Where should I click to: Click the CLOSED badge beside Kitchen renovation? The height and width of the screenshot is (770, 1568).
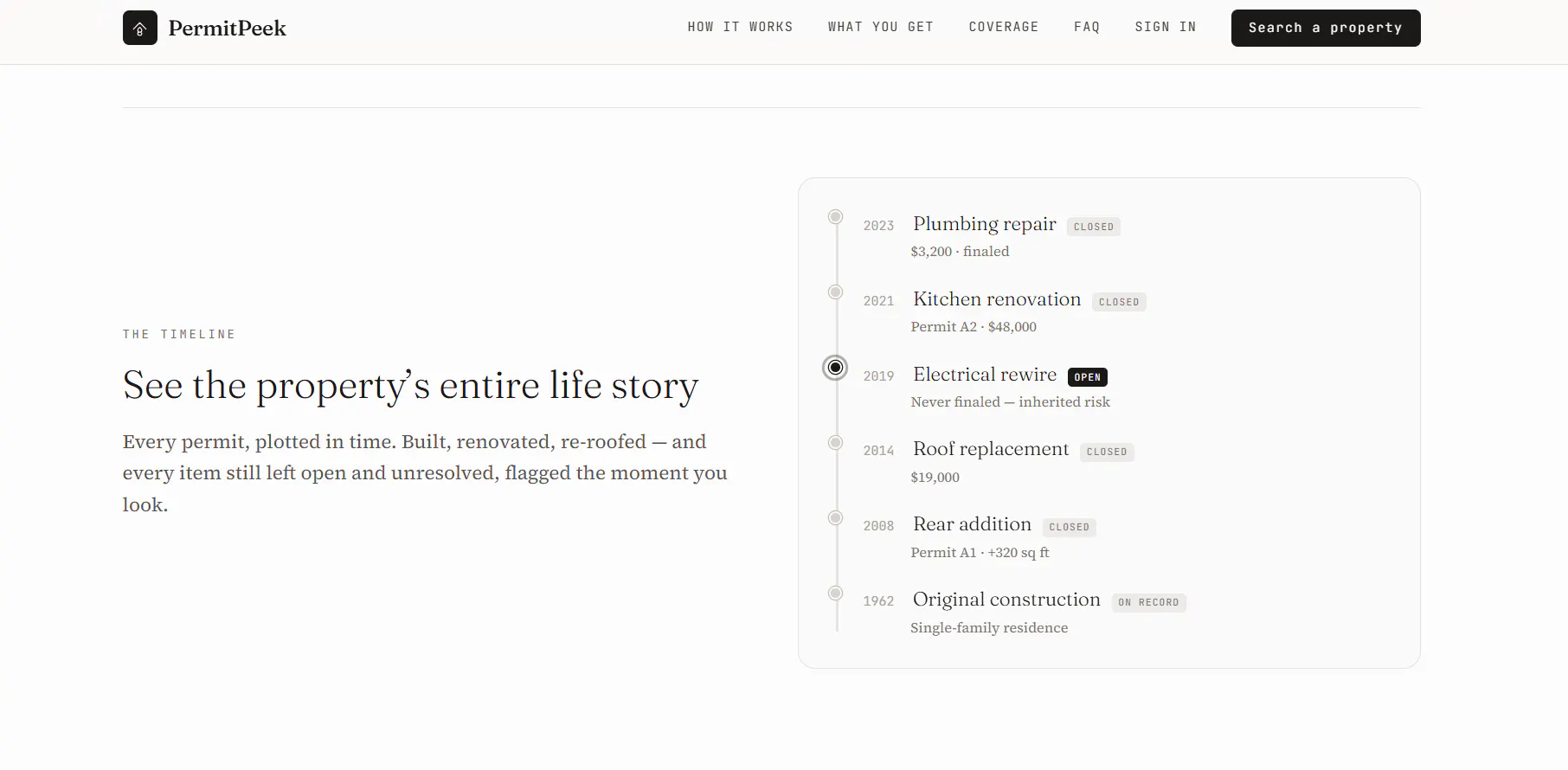[x=1119, y=302]
